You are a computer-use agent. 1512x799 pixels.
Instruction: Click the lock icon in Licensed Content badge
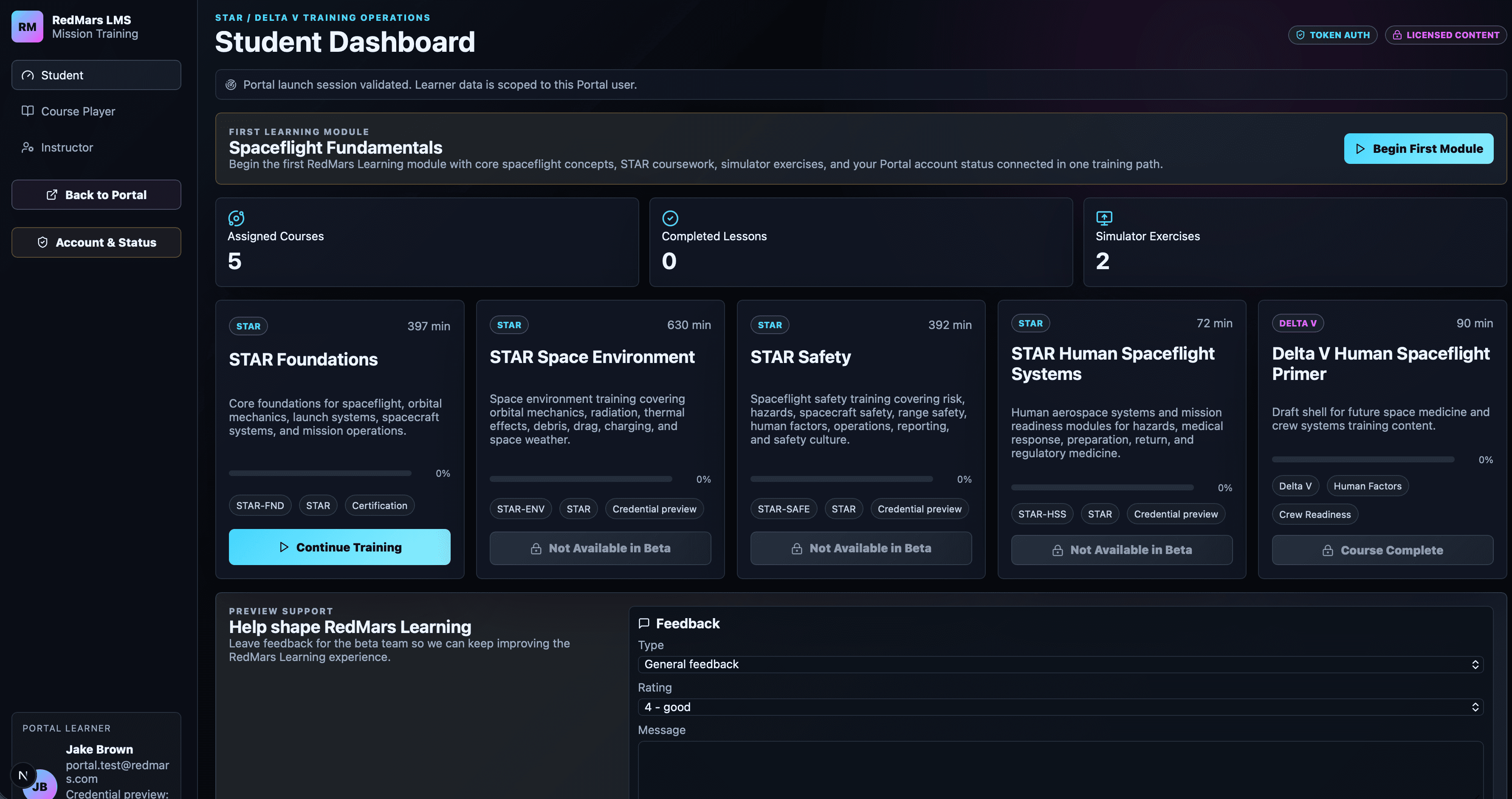(1397, 35)
